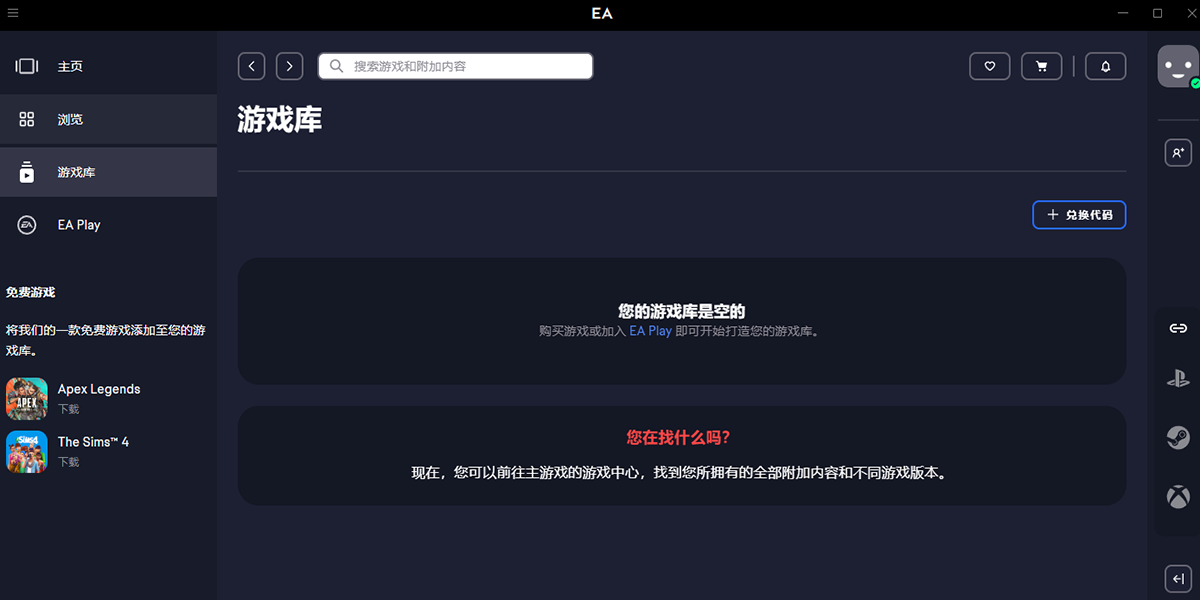Click the 您在找什么吗? heading
Screen dimensions: 1200x600
678,438
